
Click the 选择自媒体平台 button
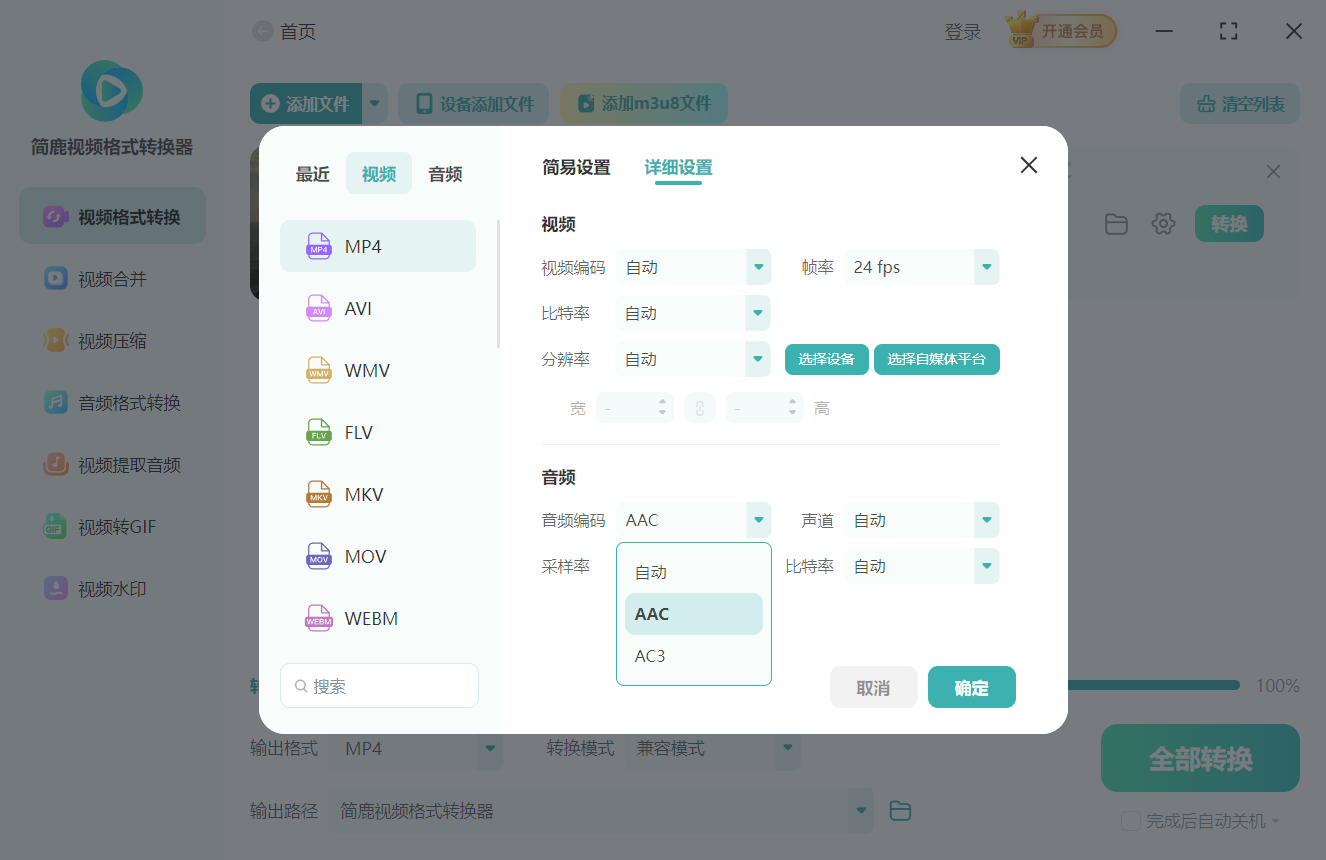pos(937,359)
